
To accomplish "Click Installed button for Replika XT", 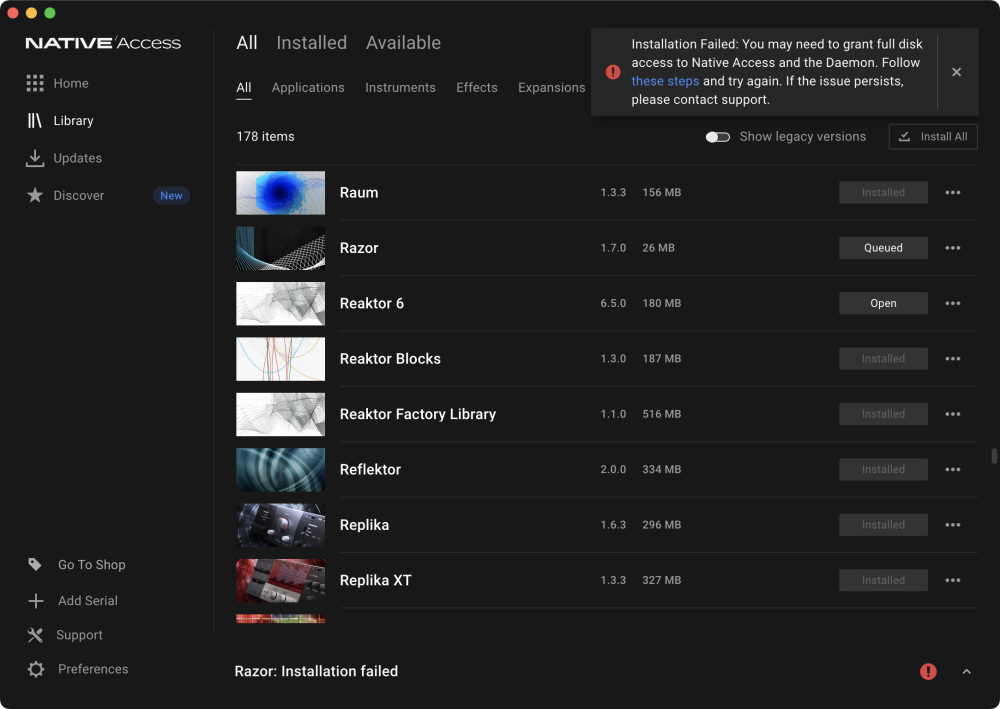I will tap(883, 581).
